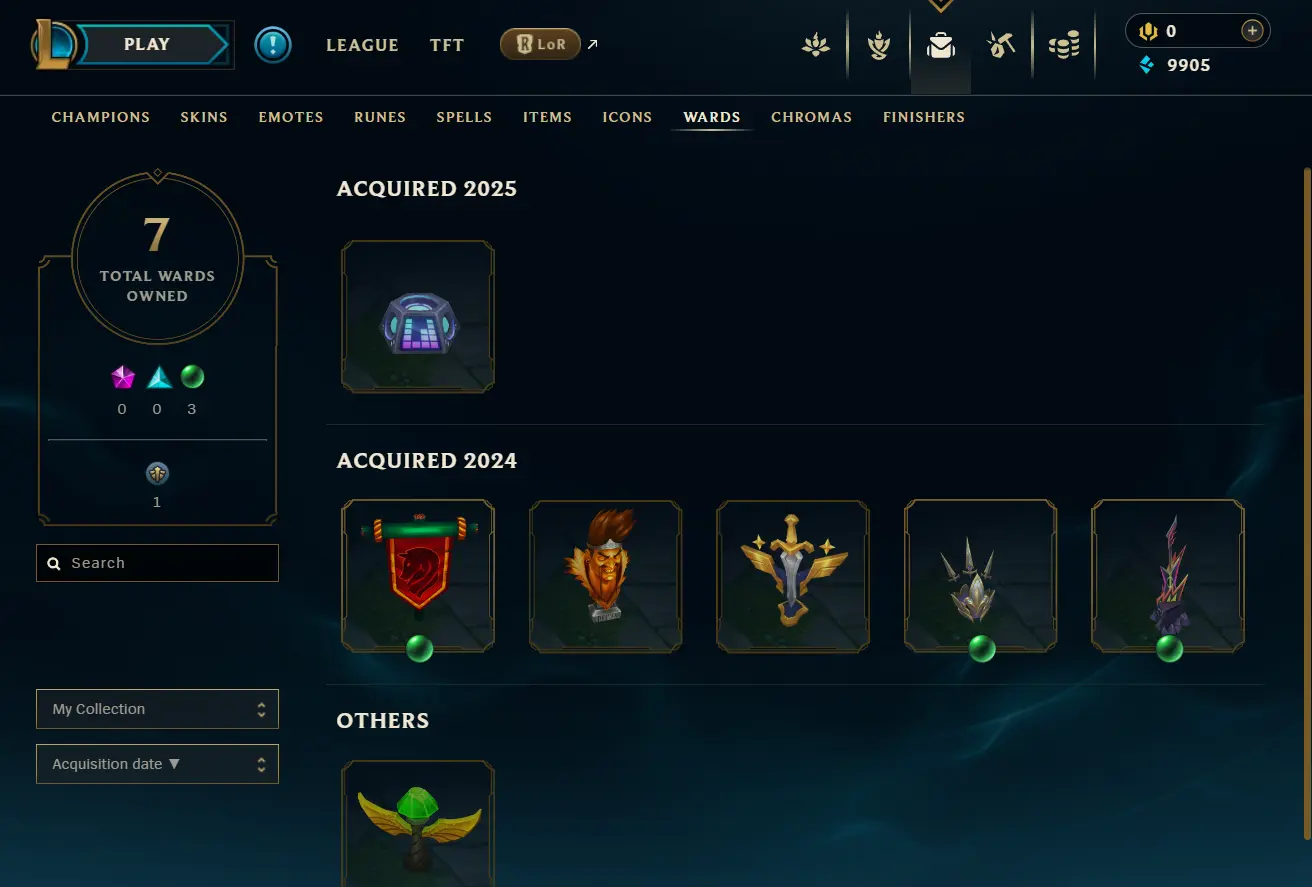Add RP with the plus icon
Image resolution: width=1312 pixels, height=887 pixels.
pos(1252,31)
